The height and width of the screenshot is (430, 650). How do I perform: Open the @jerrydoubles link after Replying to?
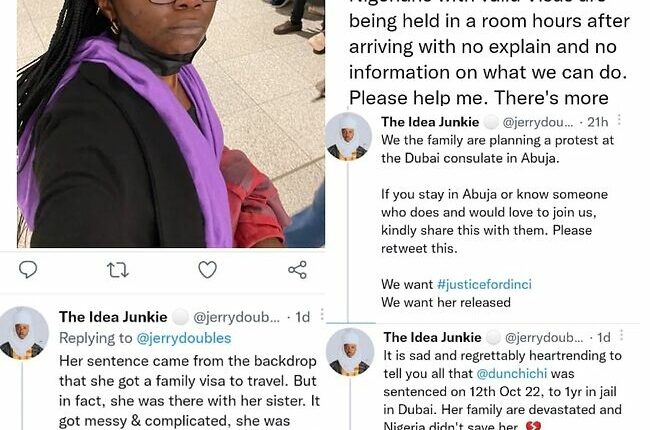pos(184,338)
